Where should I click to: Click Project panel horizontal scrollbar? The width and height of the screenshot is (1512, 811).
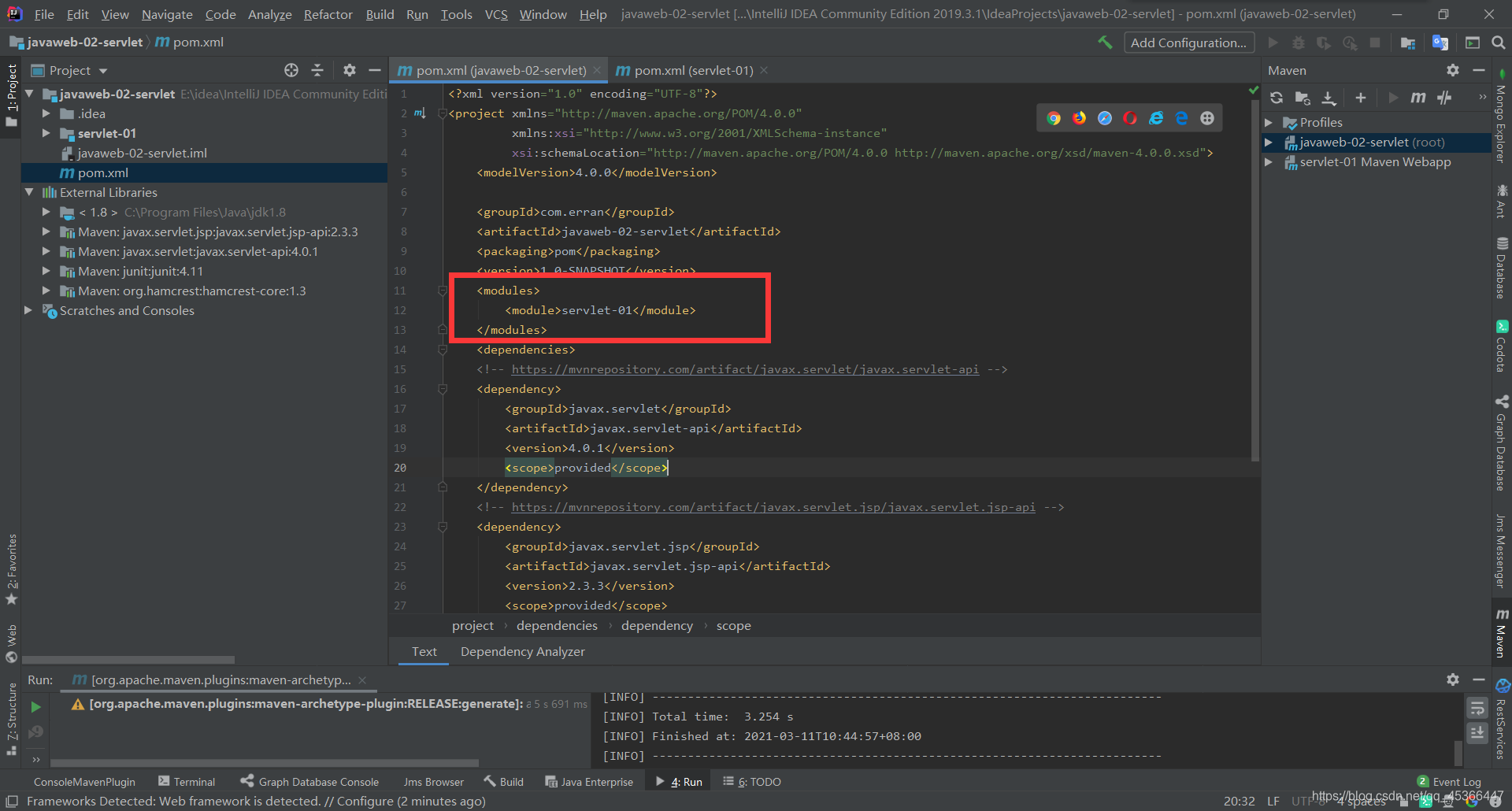point(128,660)
